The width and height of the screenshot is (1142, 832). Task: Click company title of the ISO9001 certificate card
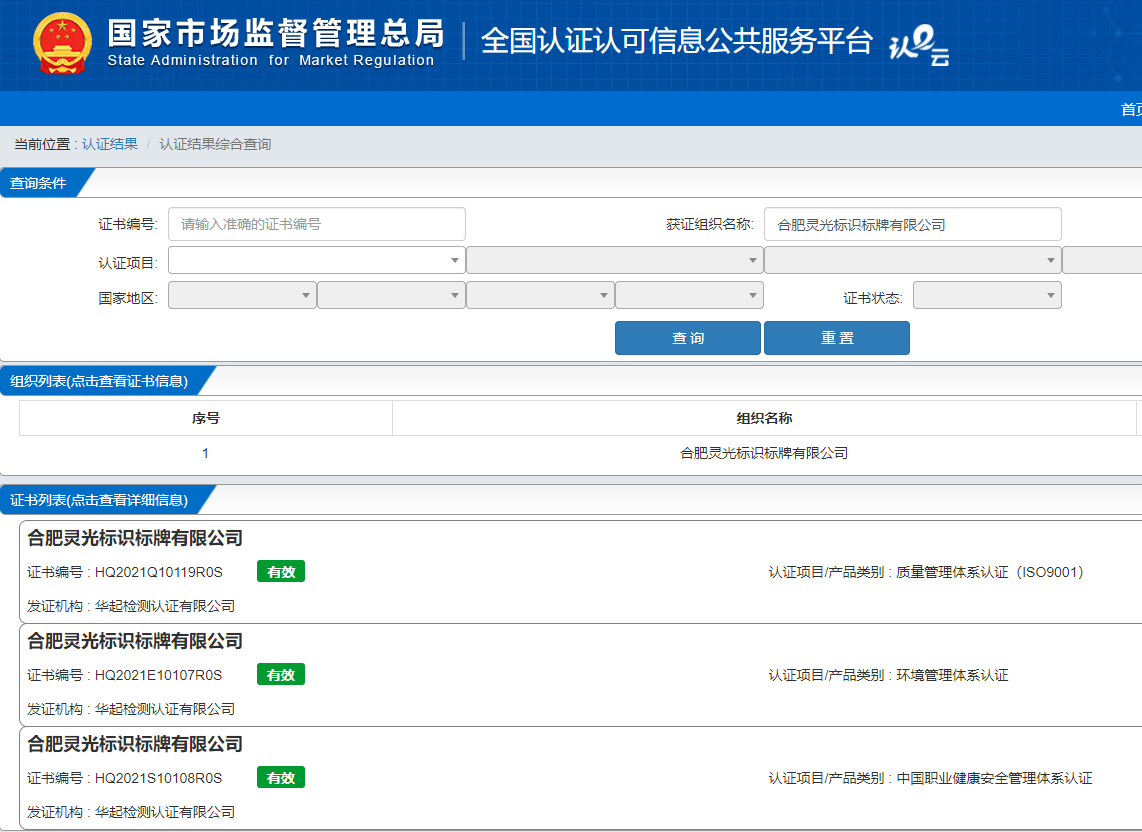pos(135,538)
